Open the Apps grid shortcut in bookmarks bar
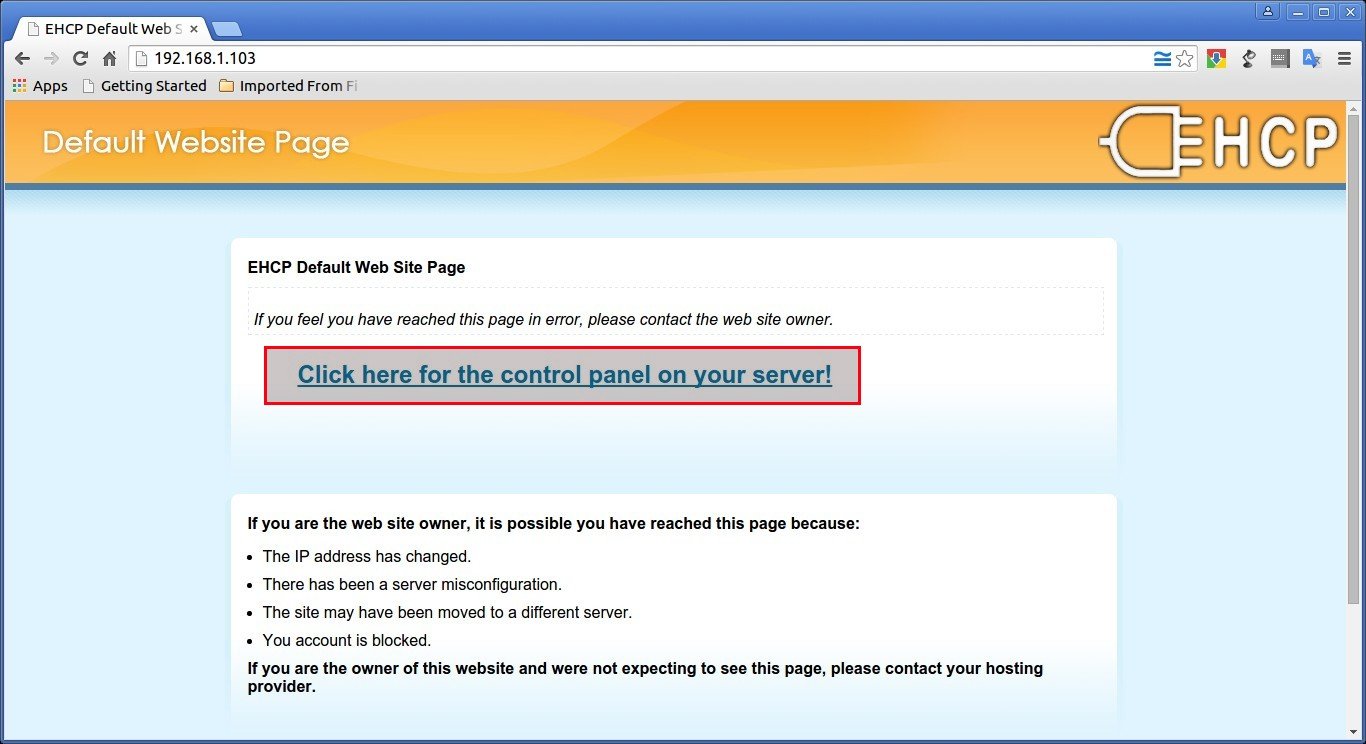1366x744 pixels. pos(40,86)
